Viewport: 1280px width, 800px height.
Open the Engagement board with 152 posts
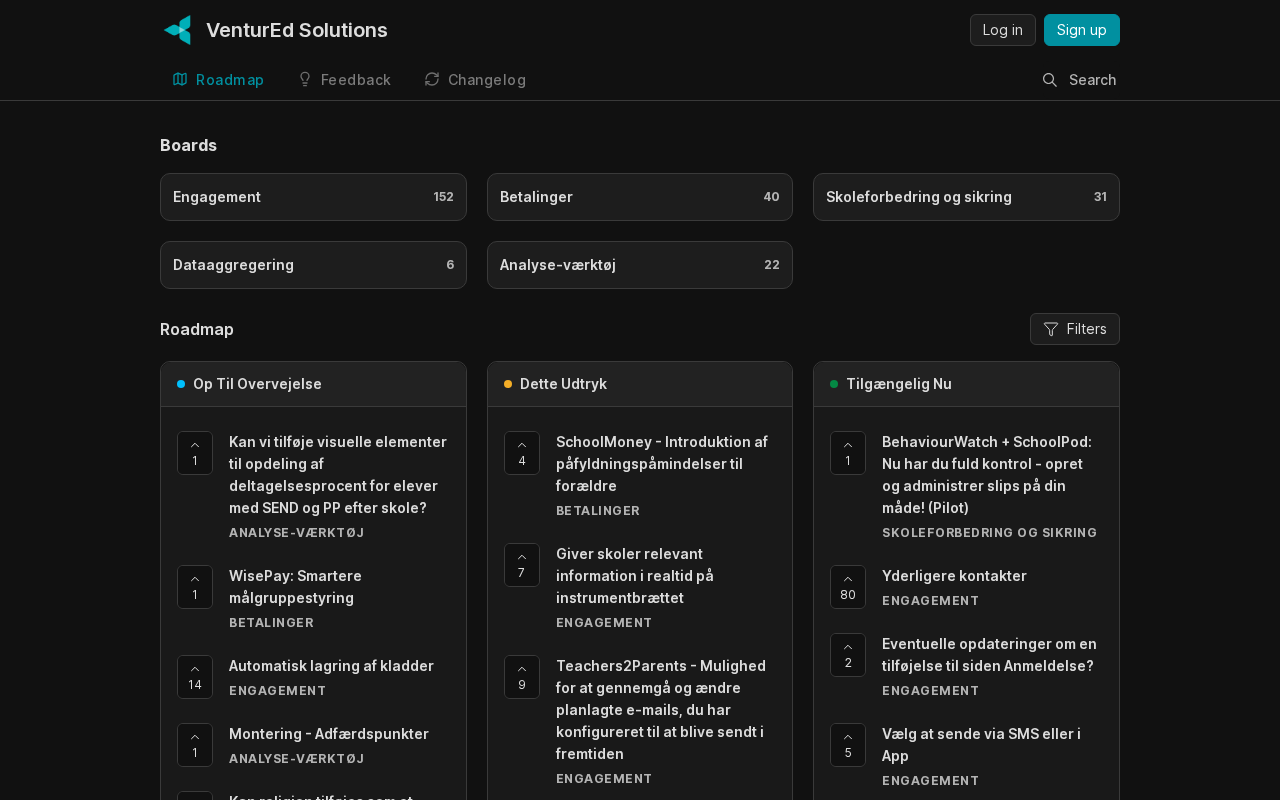click(x=313, y=197)
